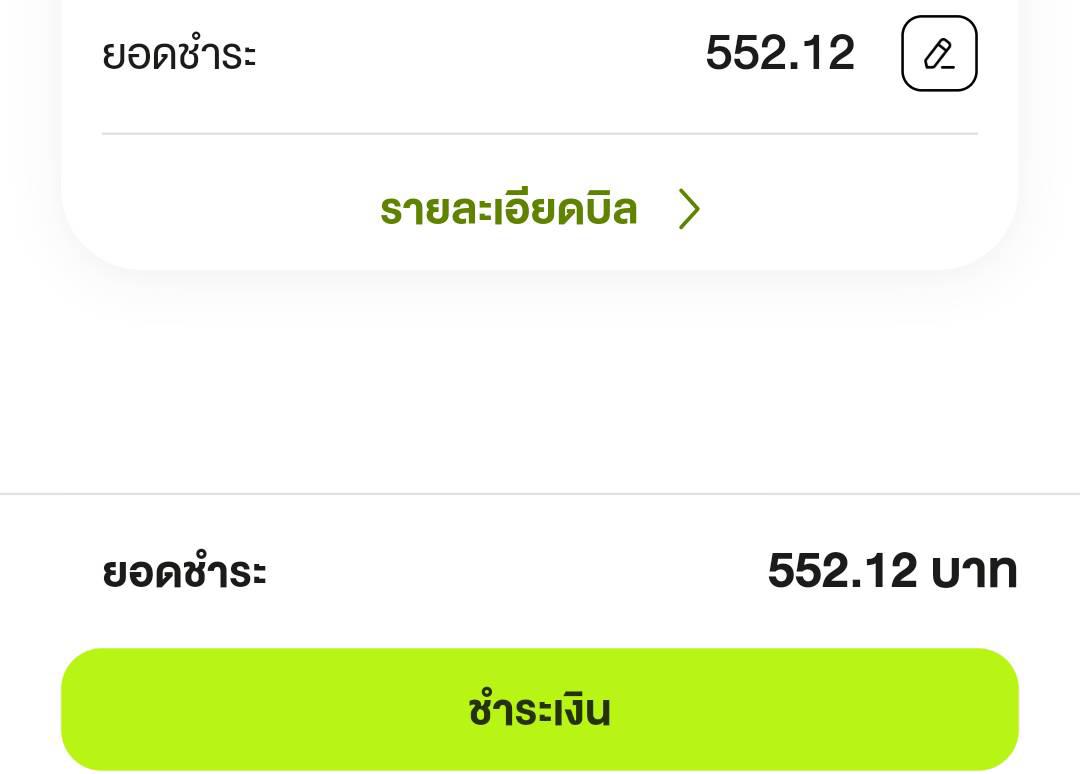
Task: Tap the bold ยอดชำระ label above the pay button
Action: coord(184,573)
